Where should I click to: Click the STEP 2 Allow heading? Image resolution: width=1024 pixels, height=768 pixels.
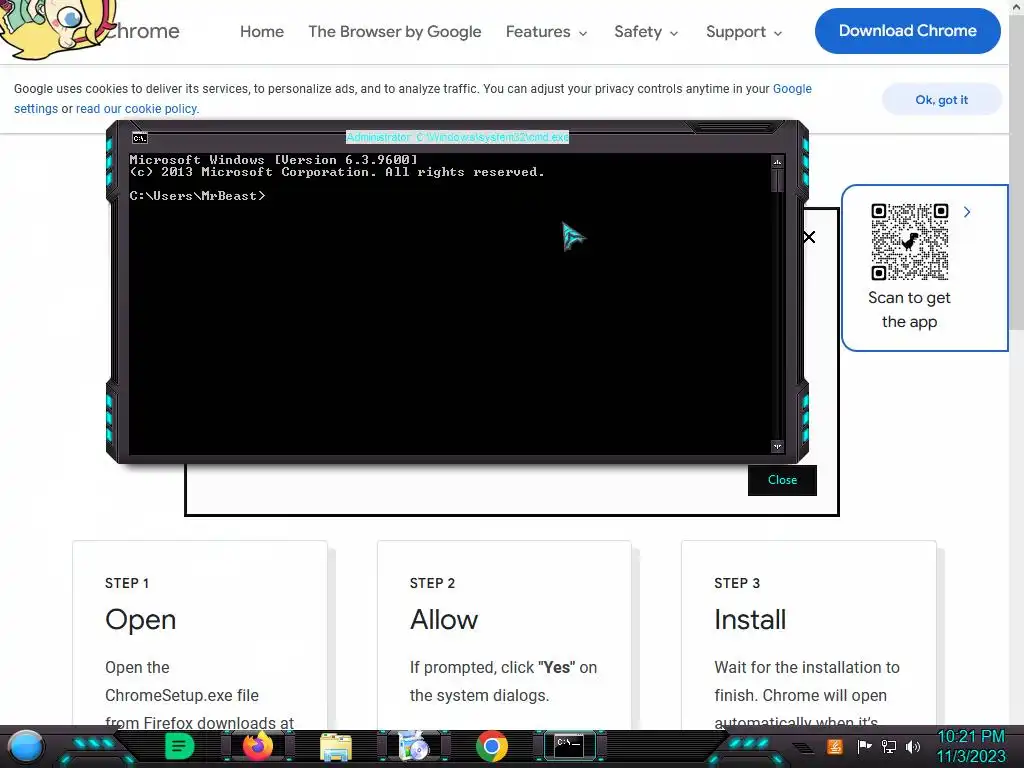click(x=444, y=619)
